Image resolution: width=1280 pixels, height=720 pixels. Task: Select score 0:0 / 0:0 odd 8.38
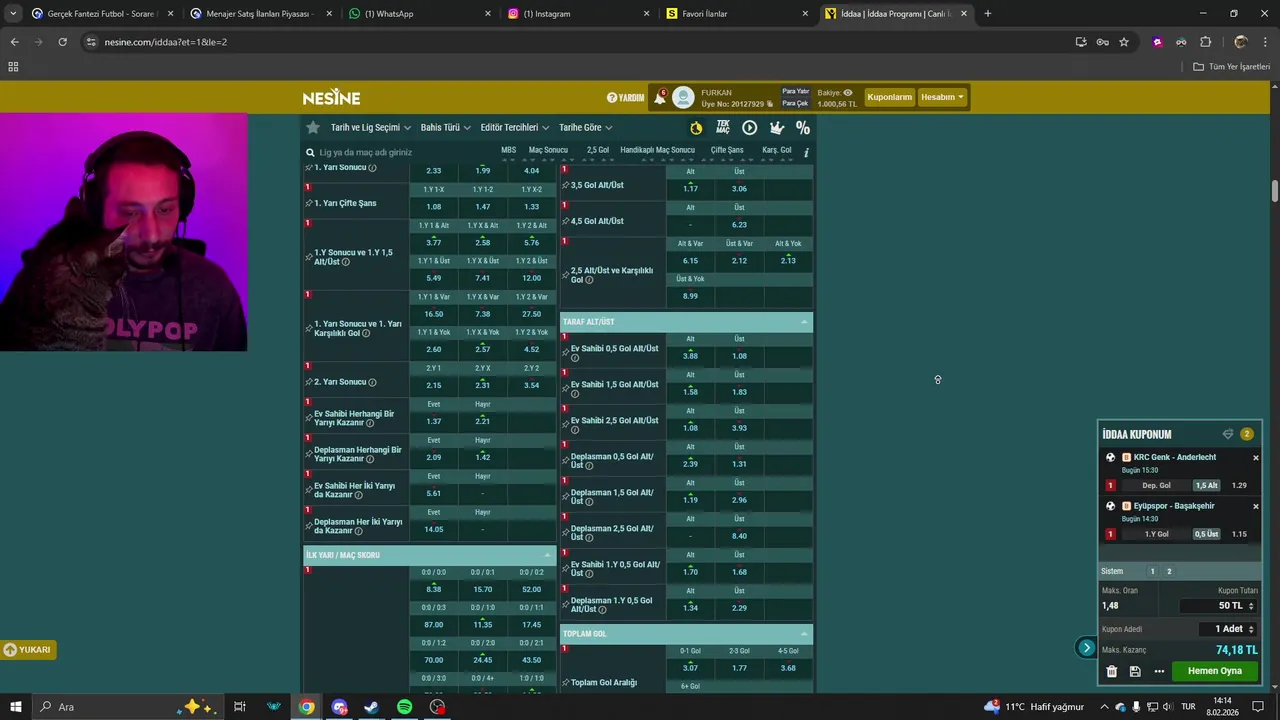coord(434,589)
